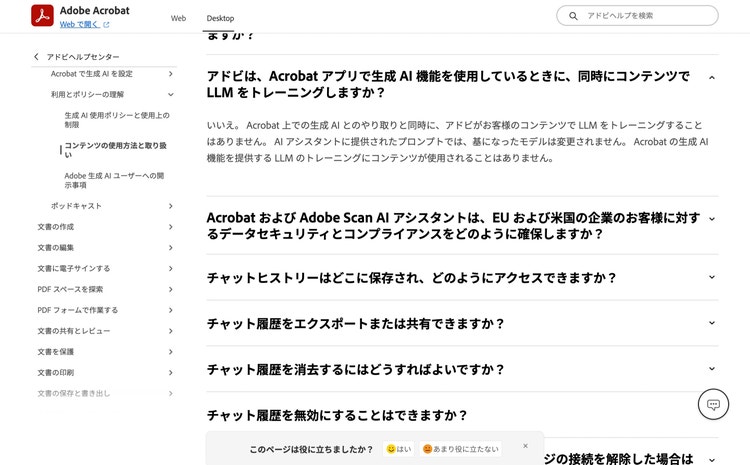Click 'チャット履歴をエクスポートまたは共有できますか' question
Image resolution: width=750 pixels, height=465 pixels.
(355, 324)
